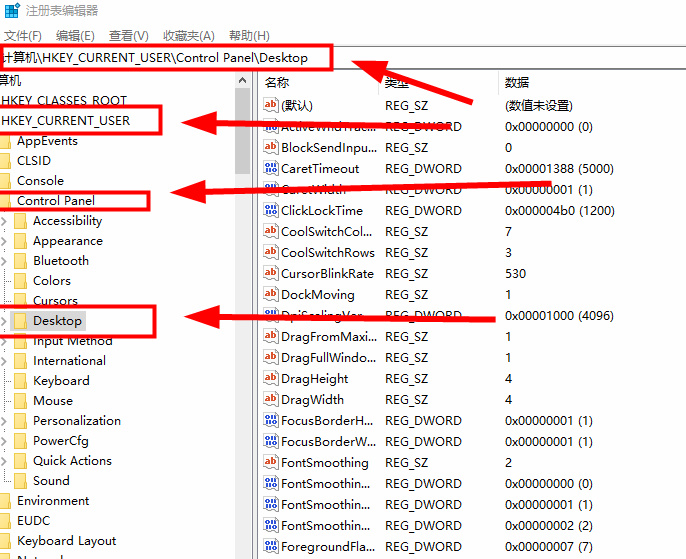
Task: Click the DWORD icon beside ForegroundFlashCount entry
Action: click(x=270, y=547)
